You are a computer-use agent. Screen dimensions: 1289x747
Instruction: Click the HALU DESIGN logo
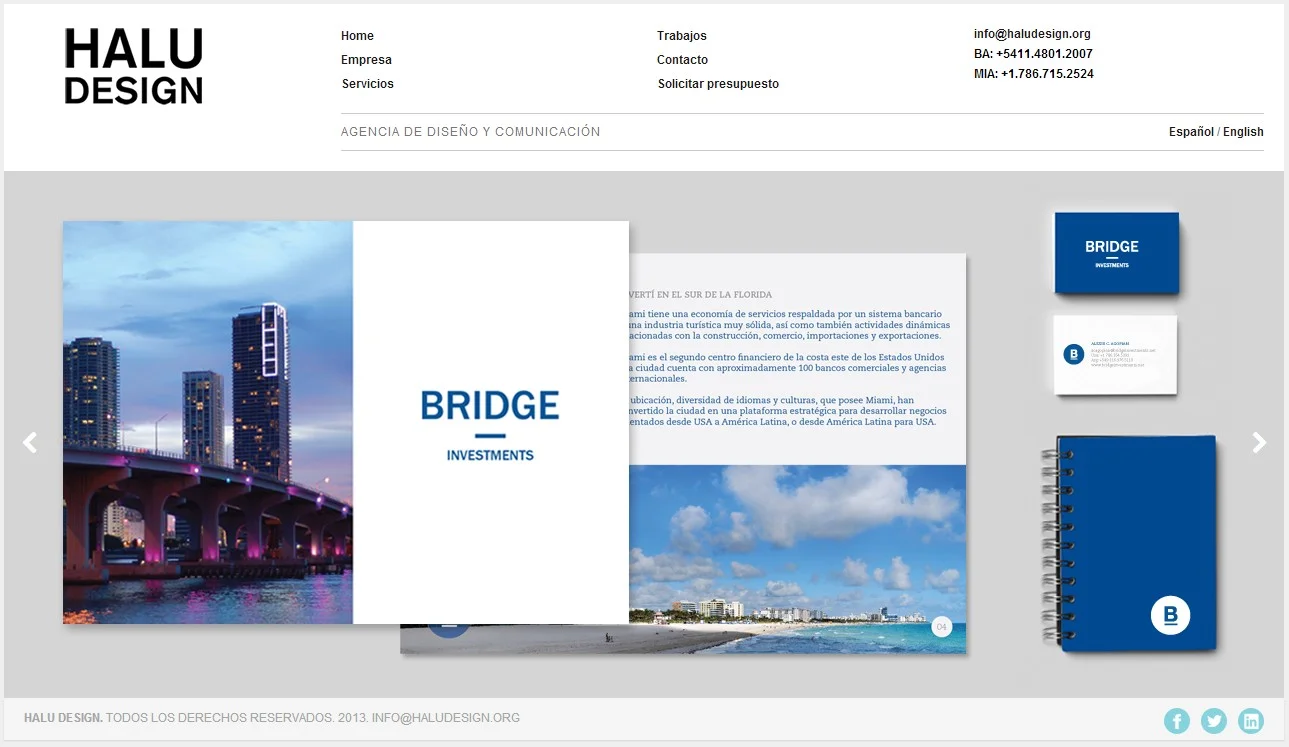coord(134,66)
